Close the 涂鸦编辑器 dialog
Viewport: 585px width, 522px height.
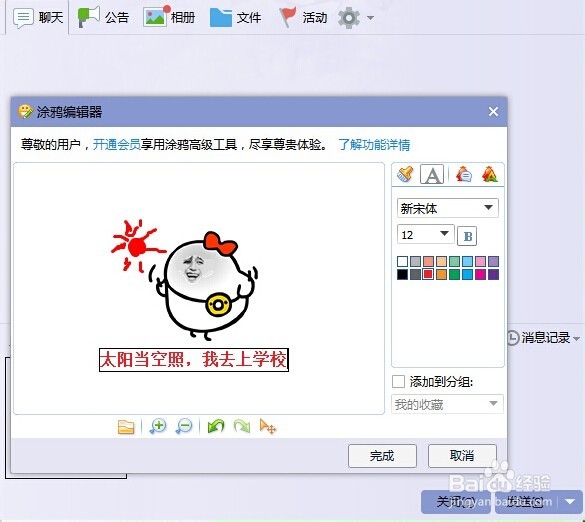coord(493,112)
